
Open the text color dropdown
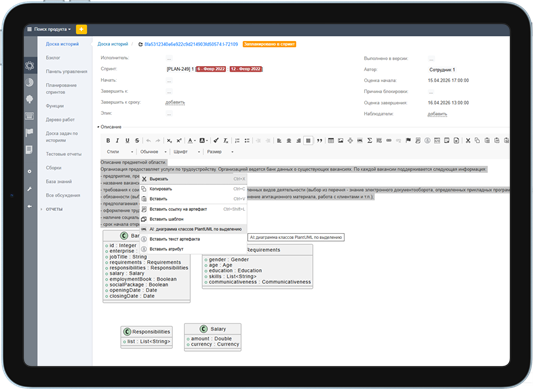tap(191, 140)
